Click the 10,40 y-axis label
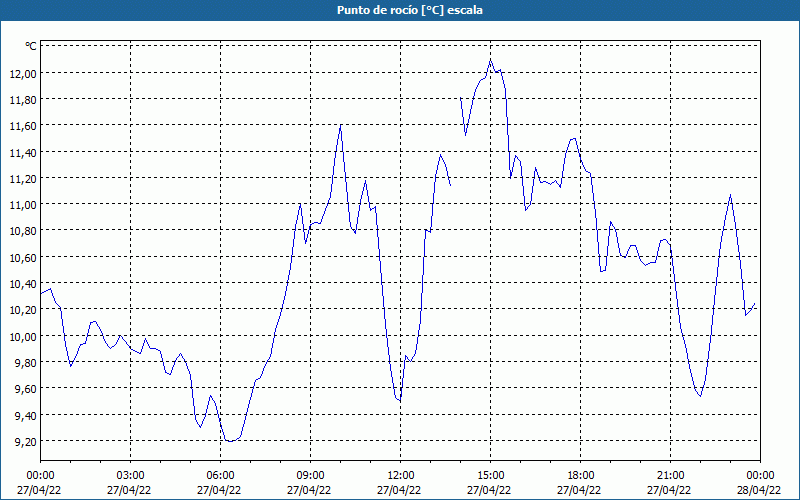This screenshot has width=800, height=500. (23, 283)
